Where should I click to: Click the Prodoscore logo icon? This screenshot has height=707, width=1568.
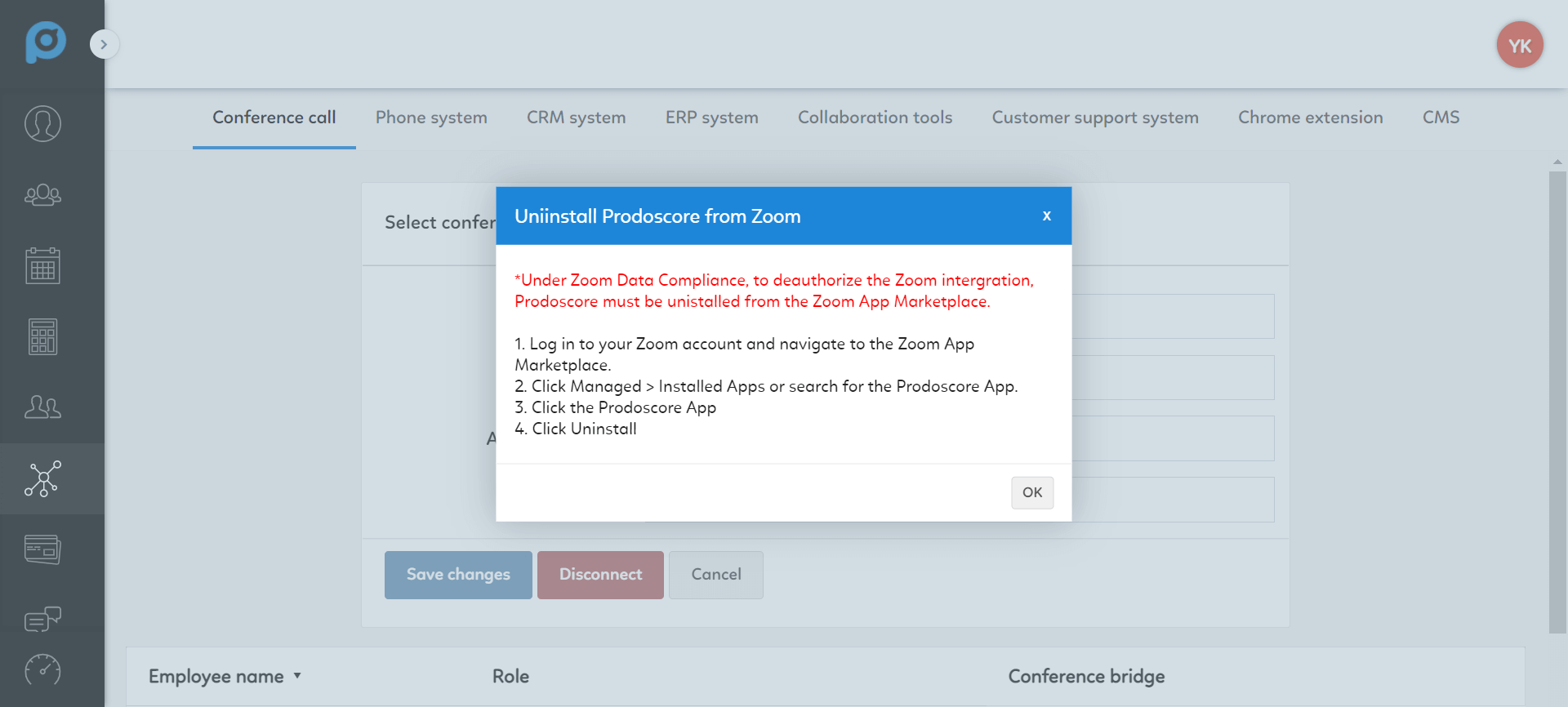coord(45,42)
